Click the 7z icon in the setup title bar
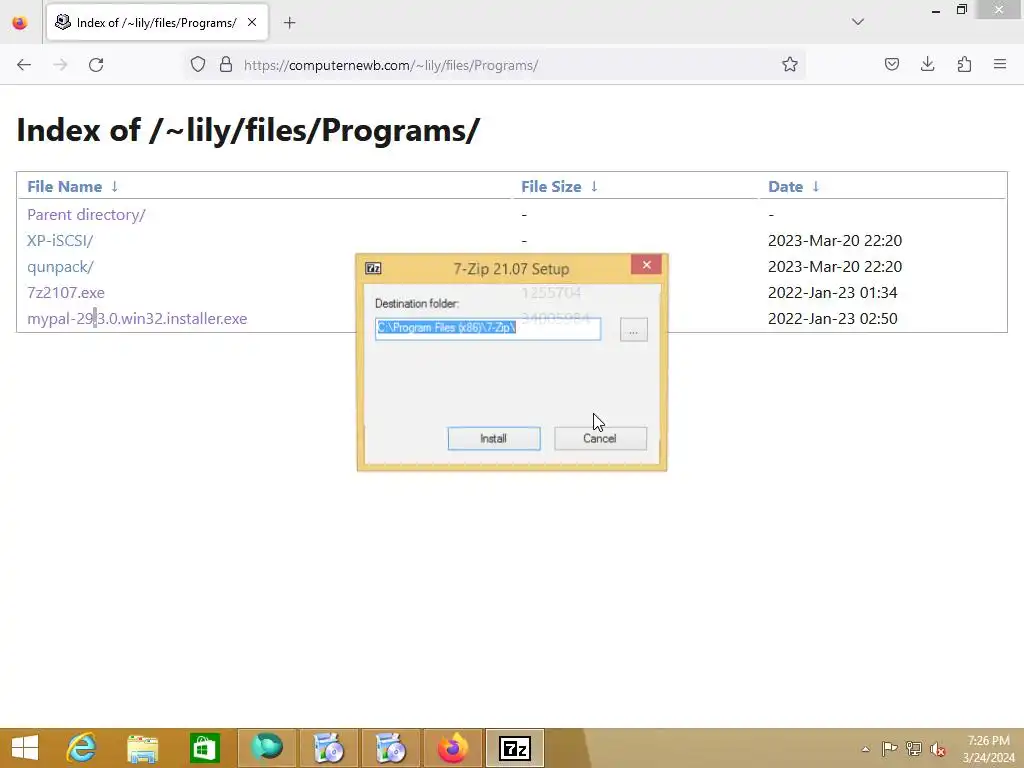1024x768 pixels. pos(373,268)
